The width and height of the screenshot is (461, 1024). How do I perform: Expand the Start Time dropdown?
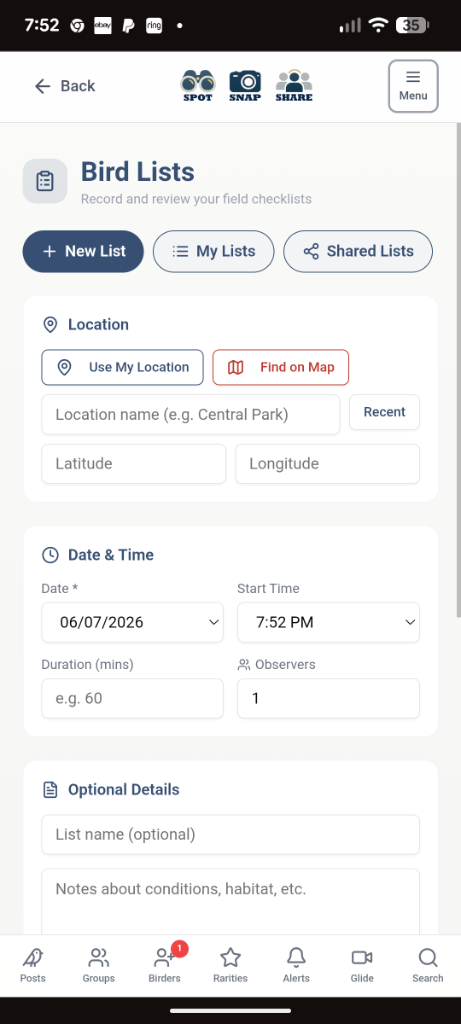click(328, 622)
